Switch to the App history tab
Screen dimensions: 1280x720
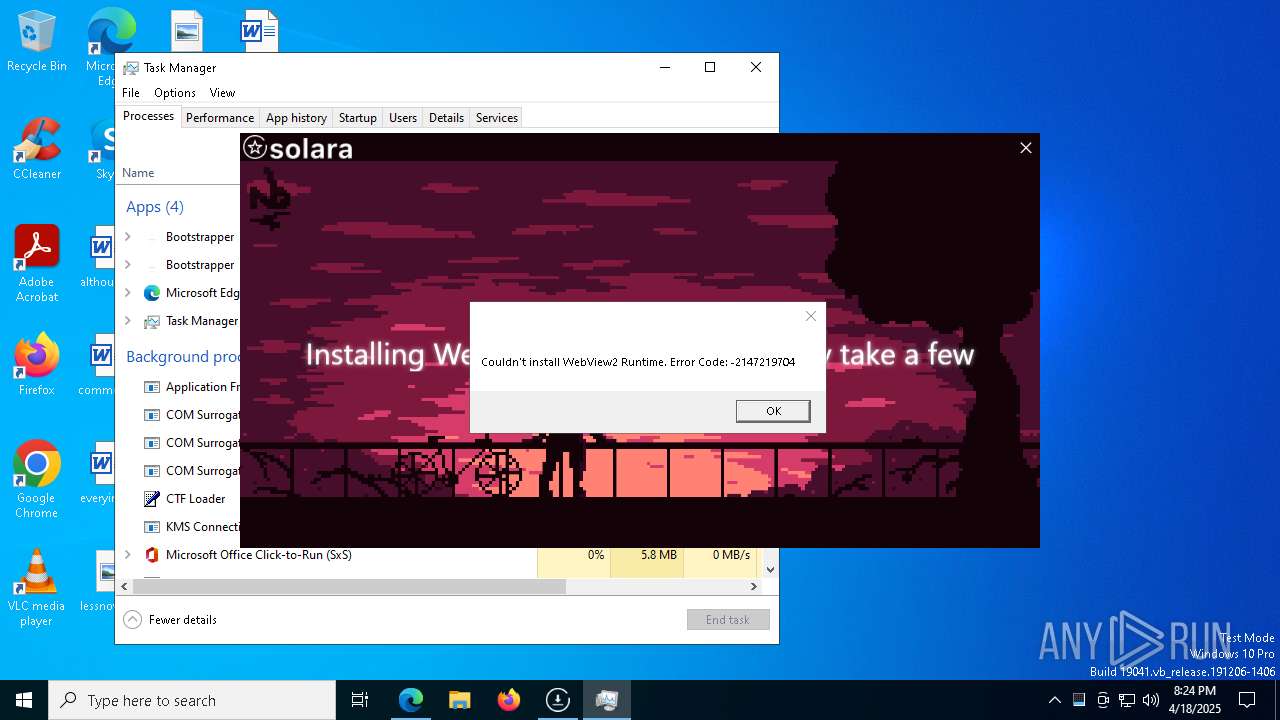pos(296,118)
